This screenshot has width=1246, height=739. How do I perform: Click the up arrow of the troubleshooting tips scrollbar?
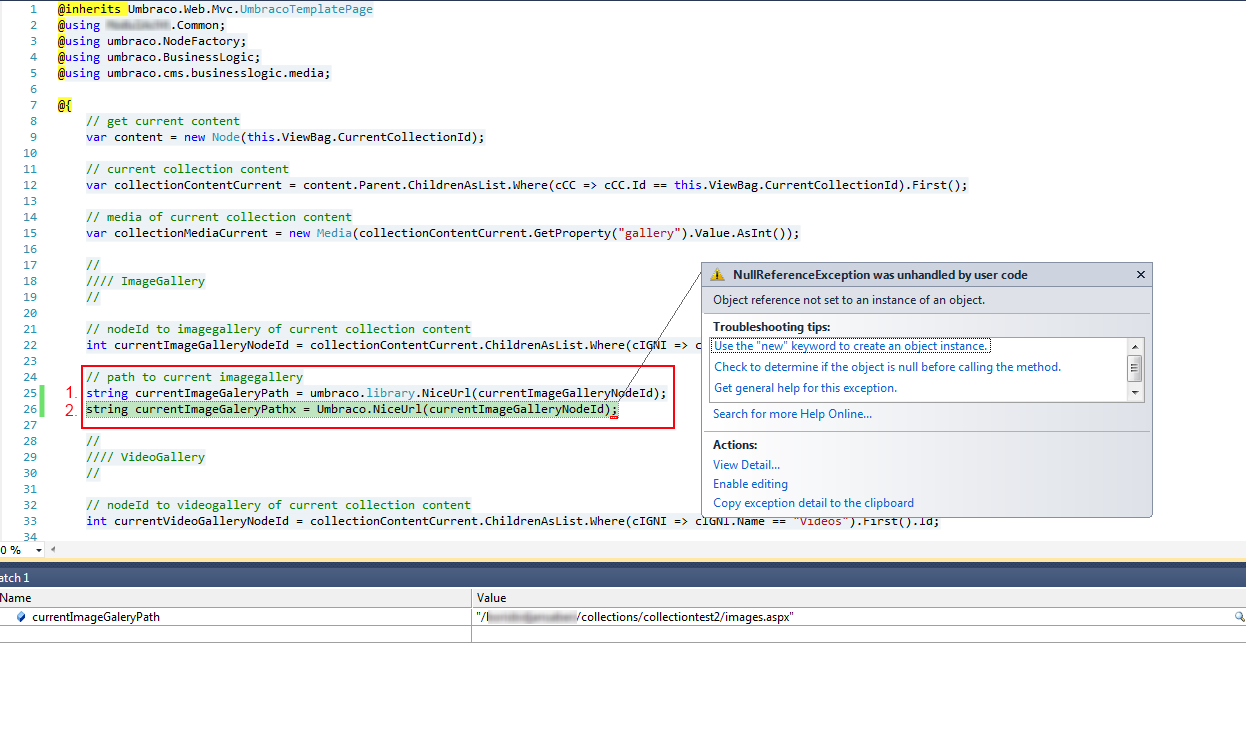click(1135, 346)
